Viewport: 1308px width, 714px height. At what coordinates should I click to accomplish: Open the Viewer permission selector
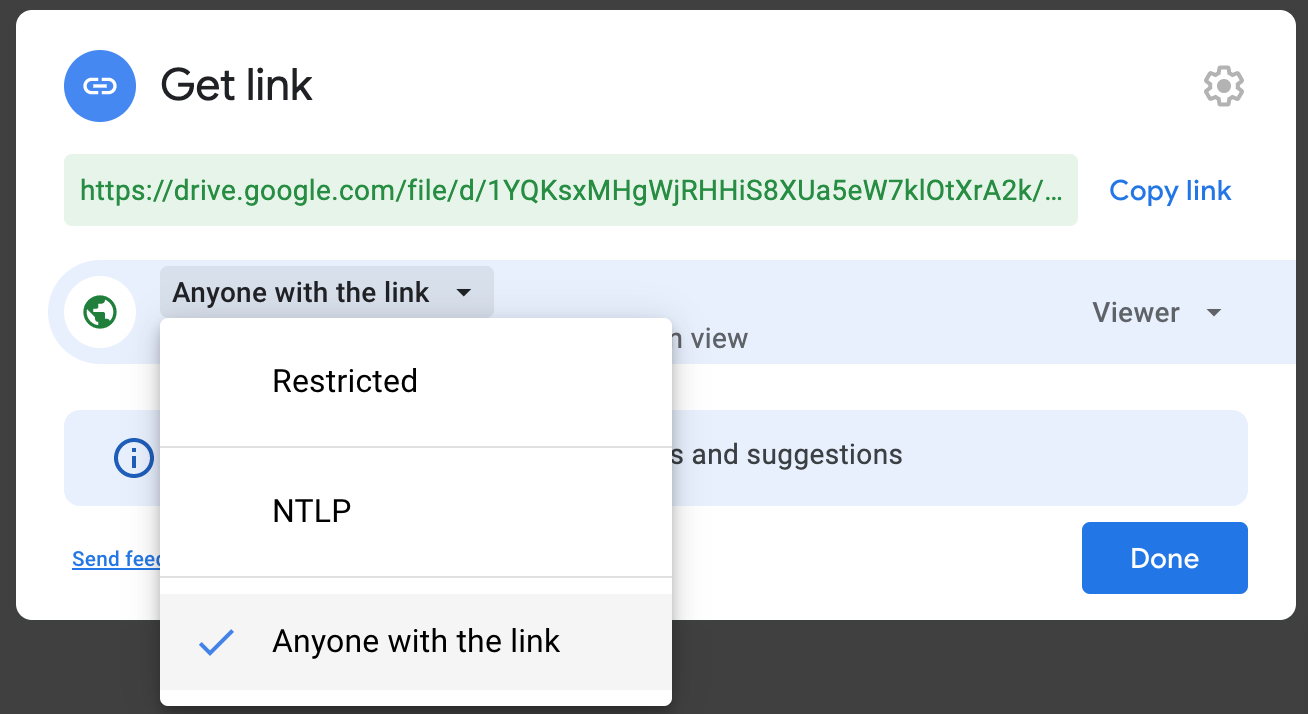(x=1157, y=313)
